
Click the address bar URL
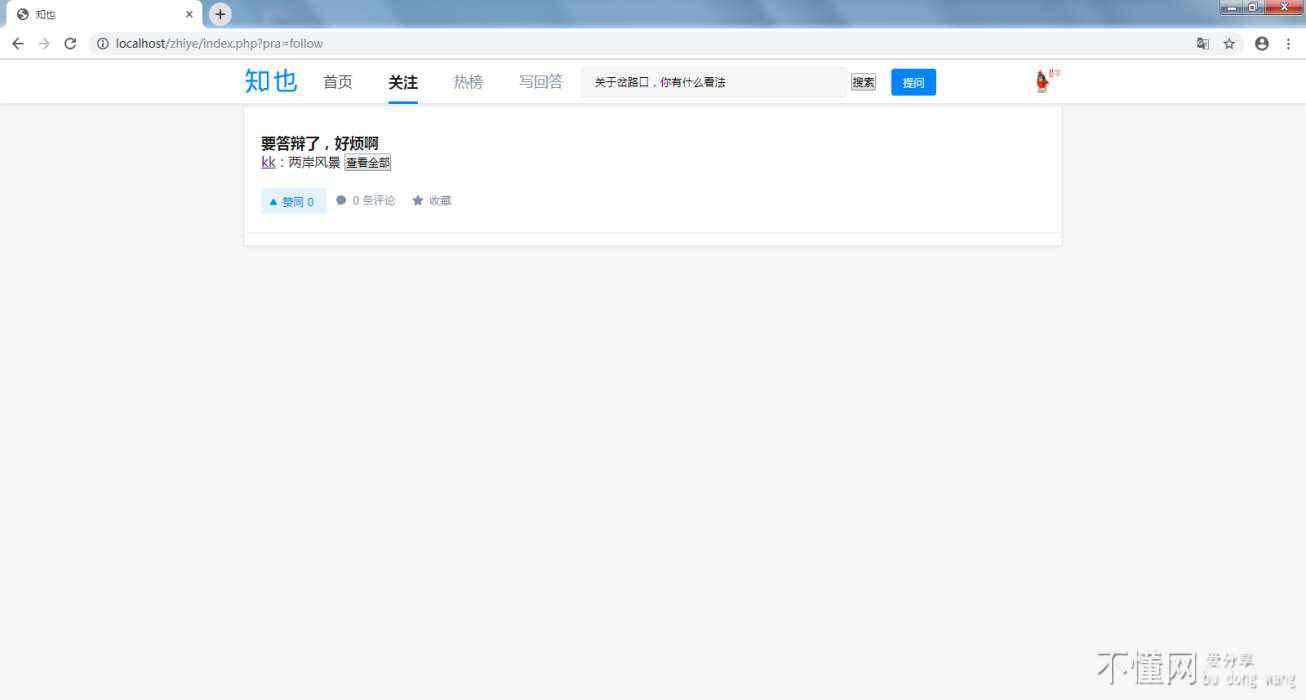[219, 43]
